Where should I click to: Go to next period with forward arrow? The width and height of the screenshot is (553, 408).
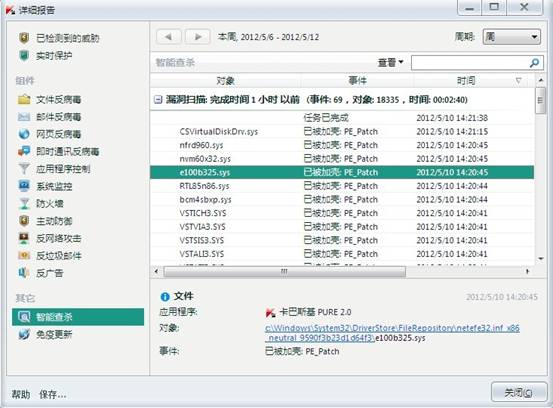pyautogui.click(x=198, y=37)
